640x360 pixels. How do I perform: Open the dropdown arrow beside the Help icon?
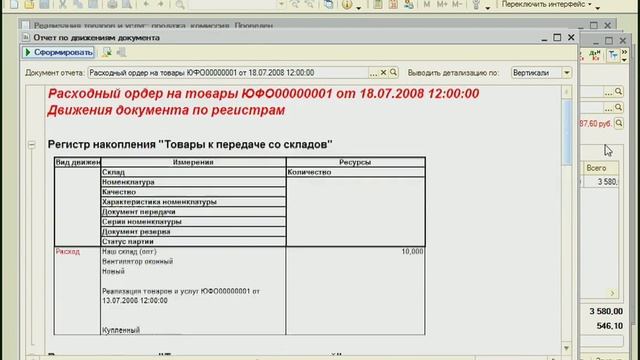[358, 7]
